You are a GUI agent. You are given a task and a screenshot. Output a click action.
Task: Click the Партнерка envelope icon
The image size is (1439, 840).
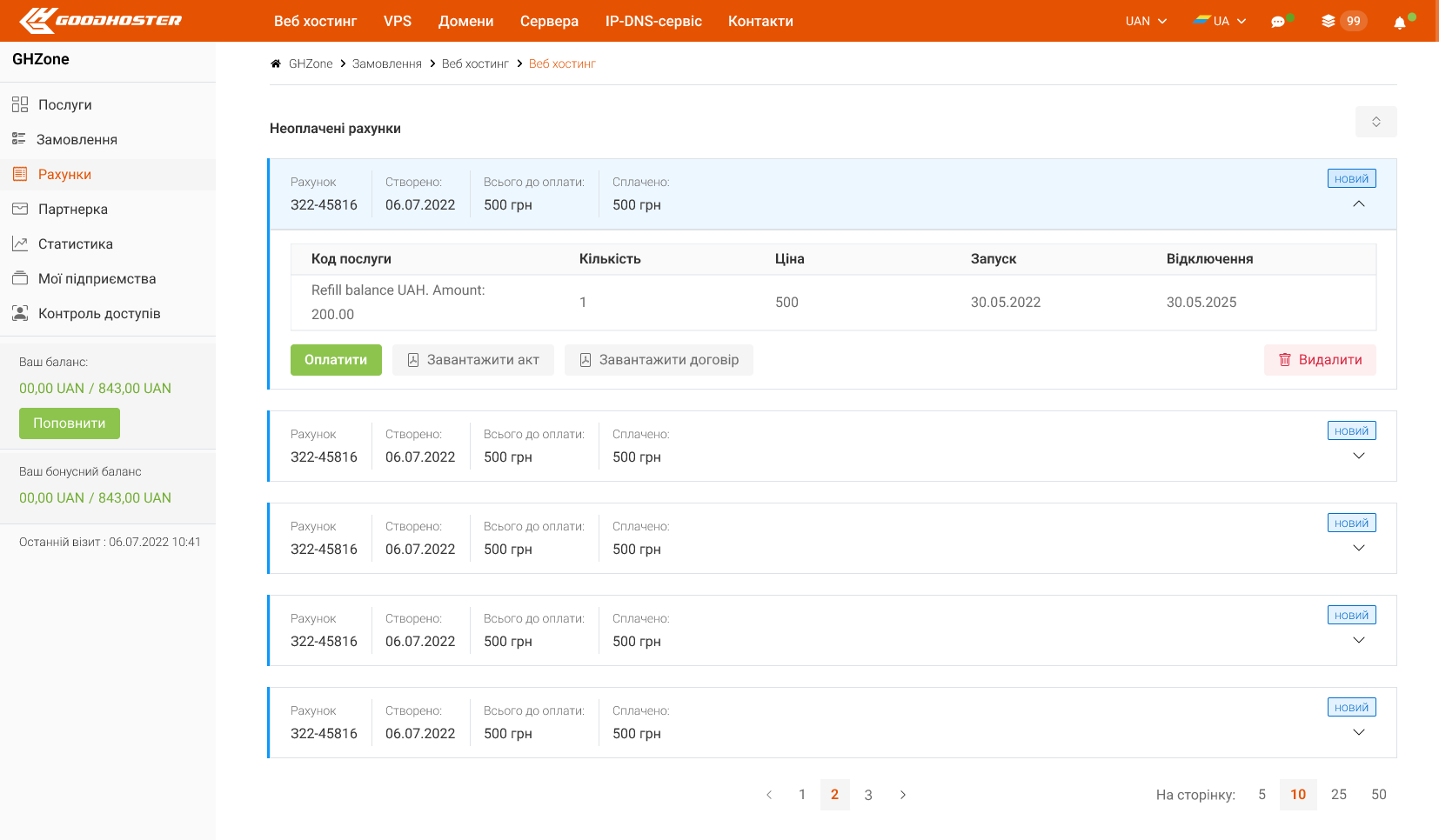[x=20, y=209]
